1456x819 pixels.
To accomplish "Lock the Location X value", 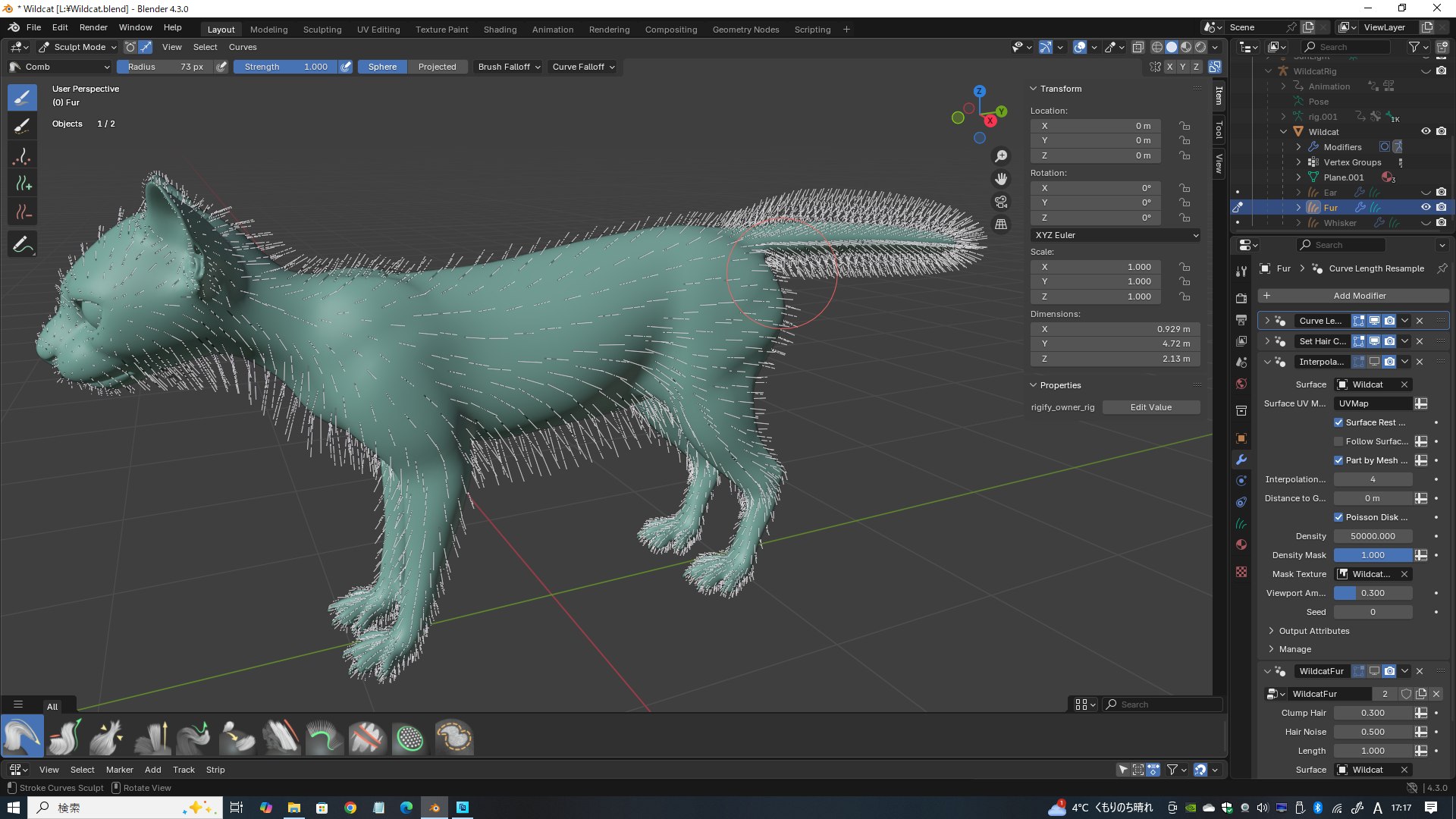I will click(1185, 126).
